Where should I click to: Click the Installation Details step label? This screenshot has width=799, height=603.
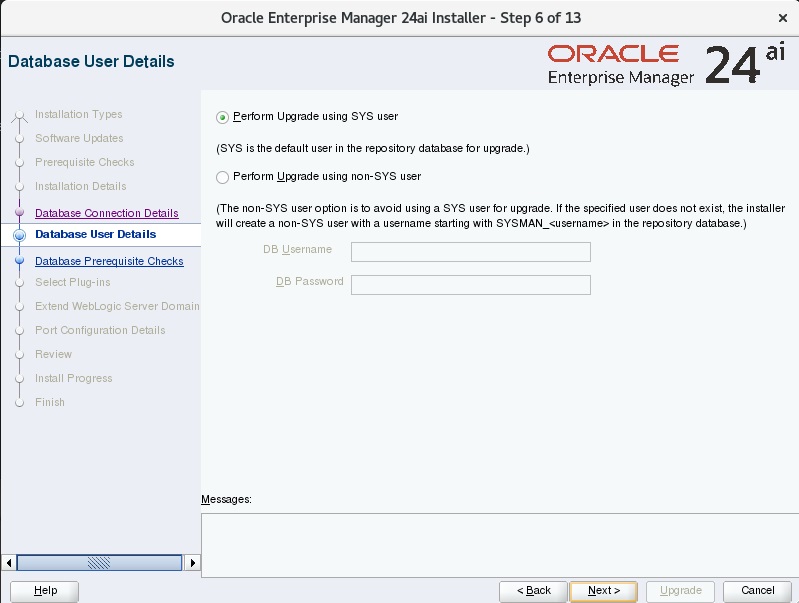point(81,186)
